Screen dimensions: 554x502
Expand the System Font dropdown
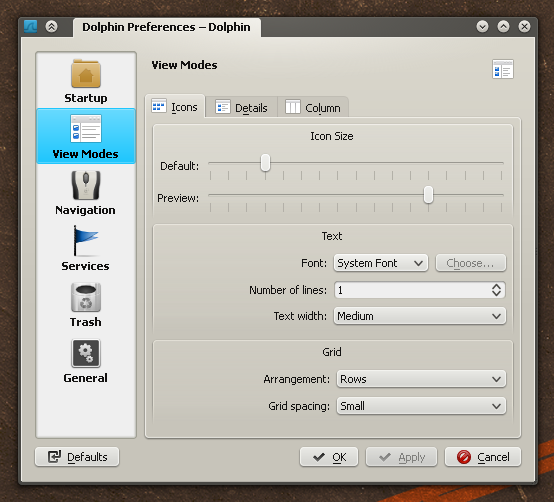[x=381, y=263]
